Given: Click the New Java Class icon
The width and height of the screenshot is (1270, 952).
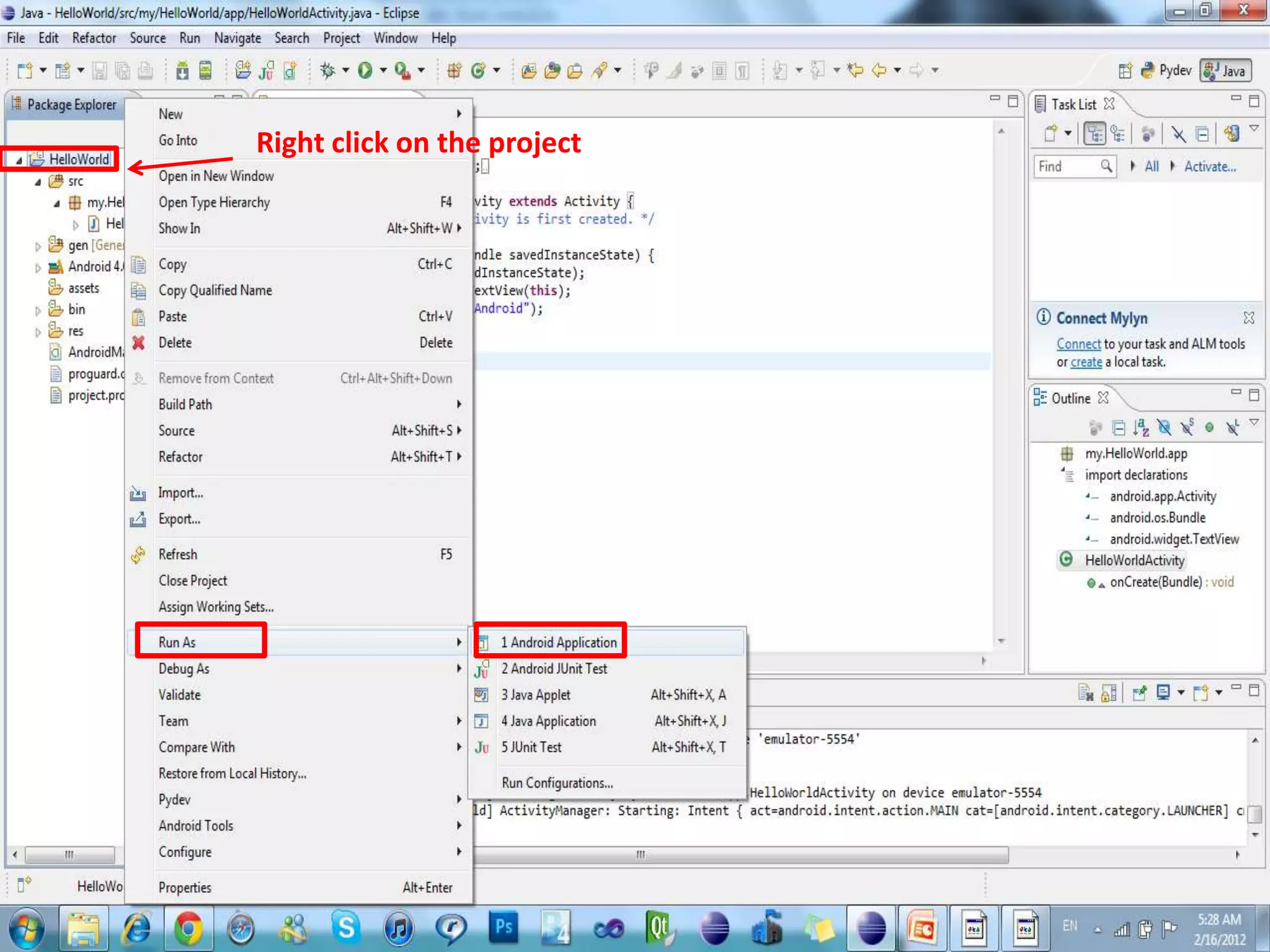Looking at the screenshot, I should click(477, 71).
